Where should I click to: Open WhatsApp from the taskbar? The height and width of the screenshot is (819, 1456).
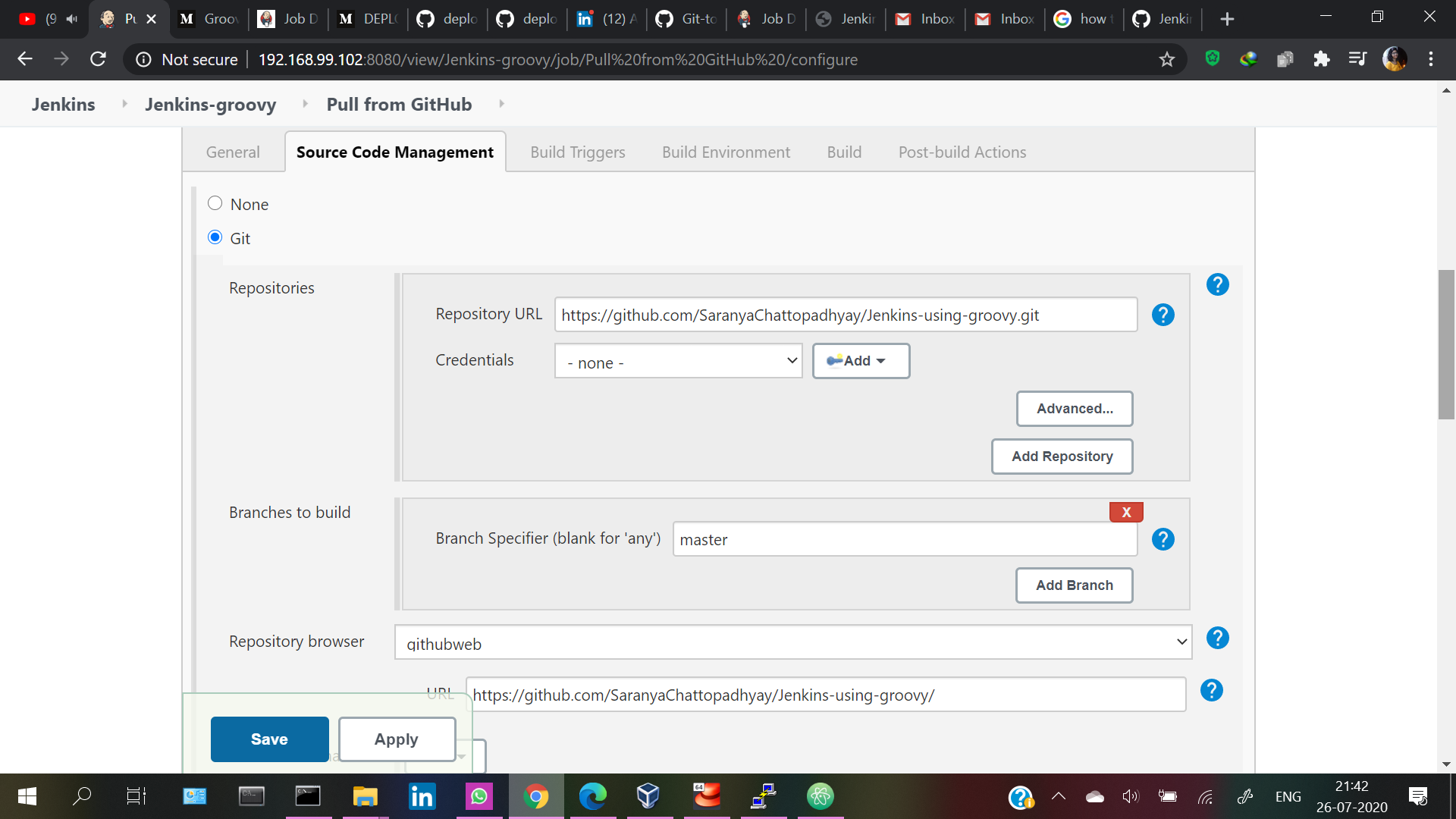(479, 796)
